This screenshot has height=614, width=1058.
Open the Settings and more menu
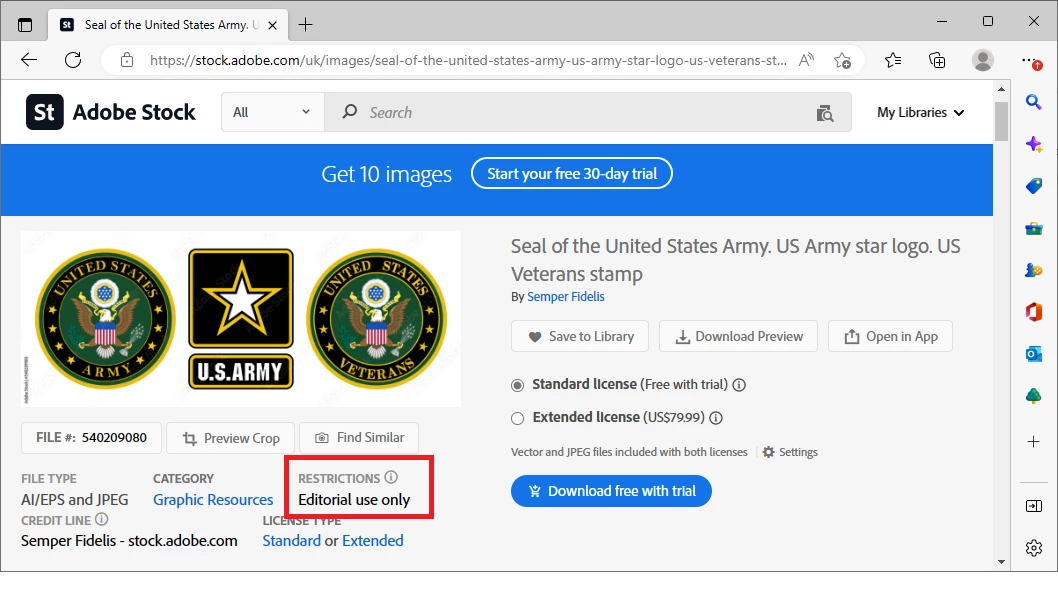click(x=1032, y=60)
